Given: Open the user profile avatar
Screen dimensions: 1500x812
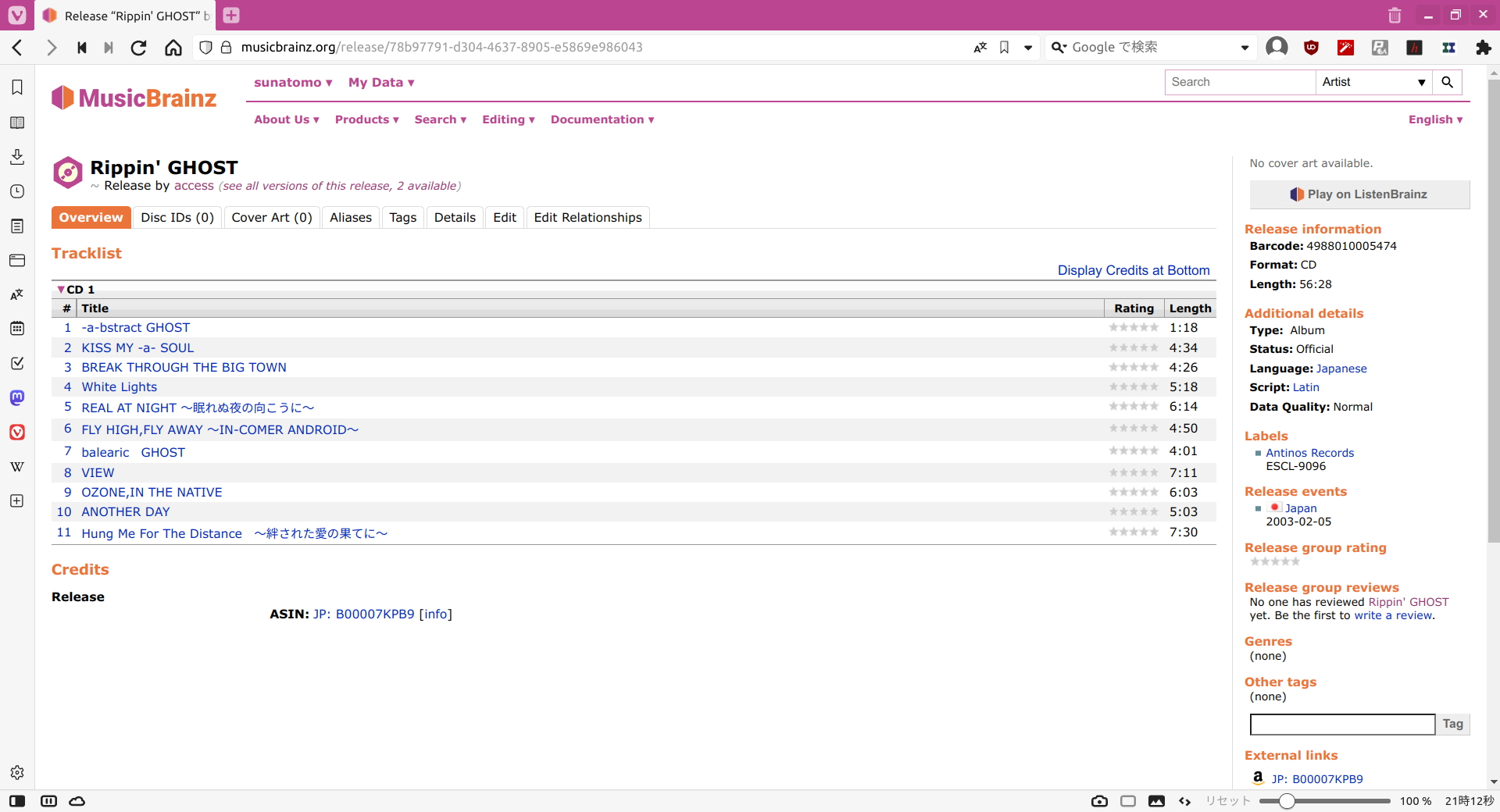Looking at the screenshot, I should coord(1277,48).
